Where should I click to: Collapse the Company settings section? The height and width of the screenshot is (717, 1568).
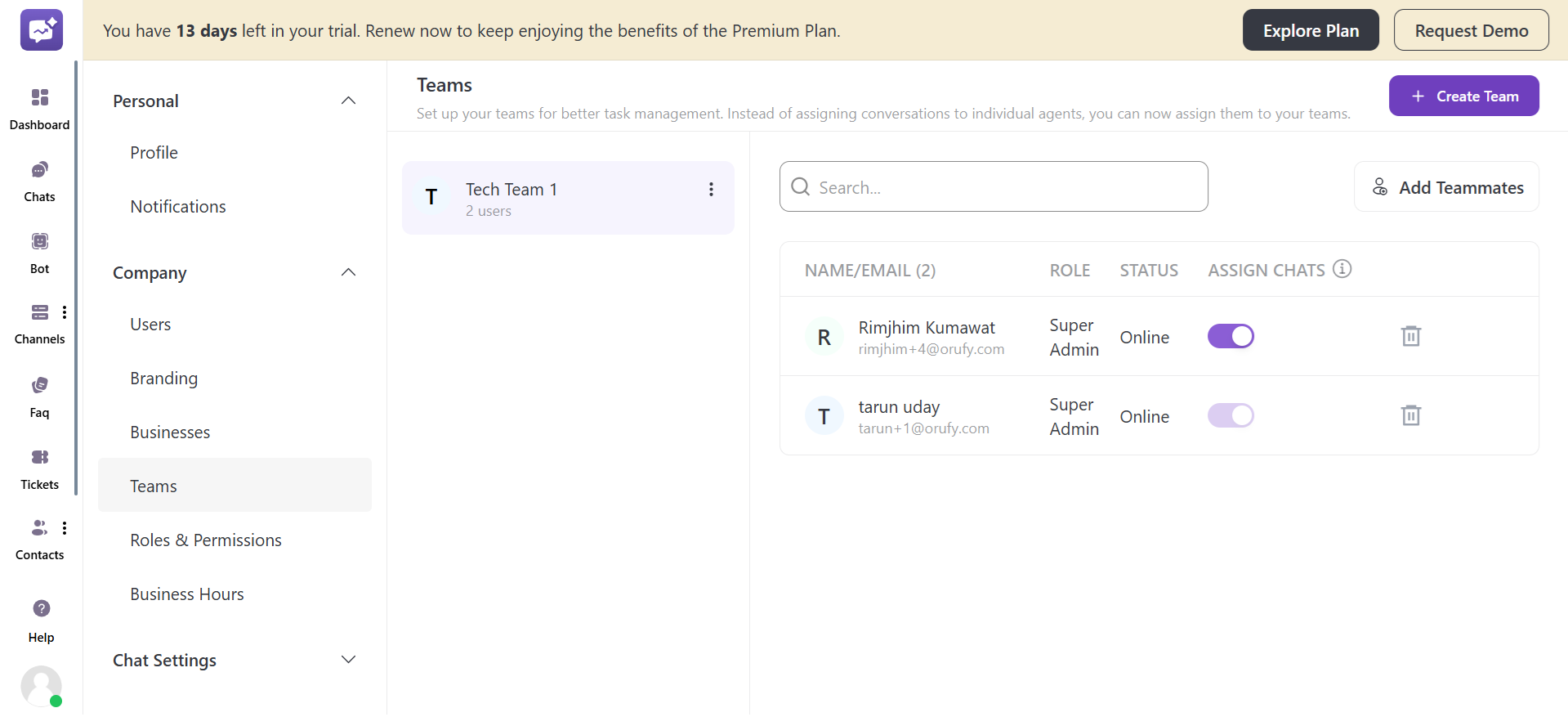click(348, 272)
